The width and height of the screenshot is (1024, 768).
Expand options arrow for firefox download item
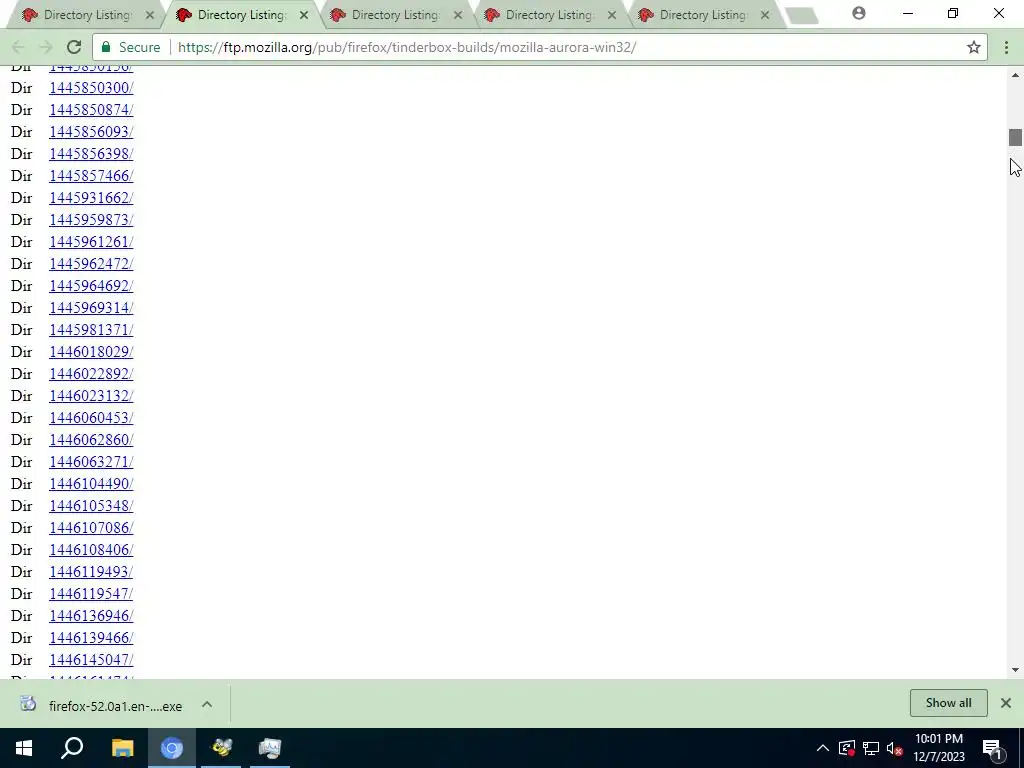tap(207, 704)
